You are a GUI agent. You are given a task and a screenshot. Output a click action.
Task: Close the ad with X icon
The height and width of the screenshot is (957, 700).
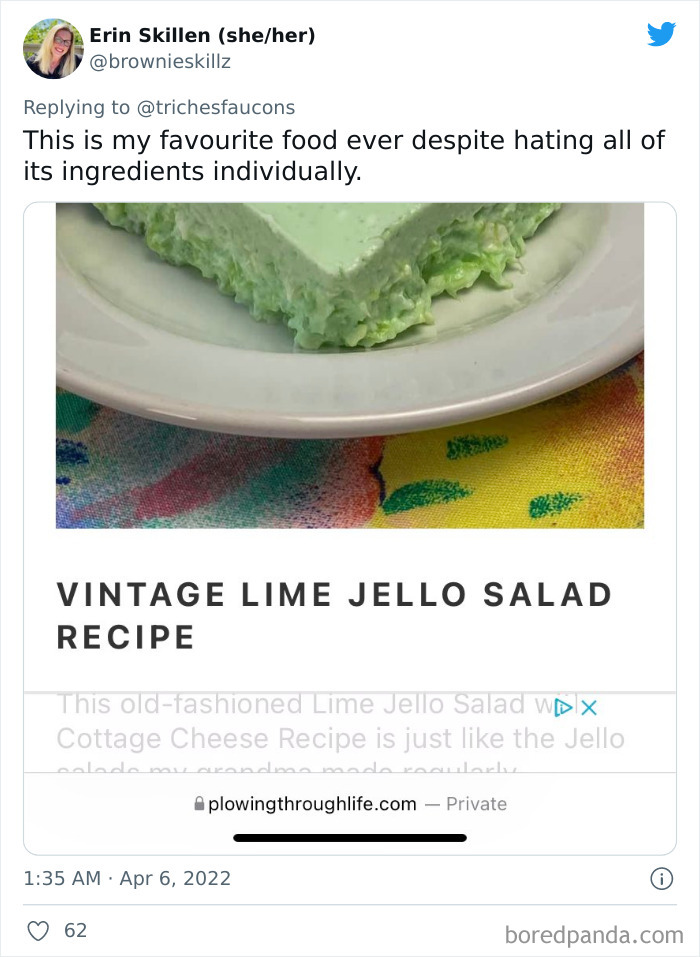click(x=589, y=708)
